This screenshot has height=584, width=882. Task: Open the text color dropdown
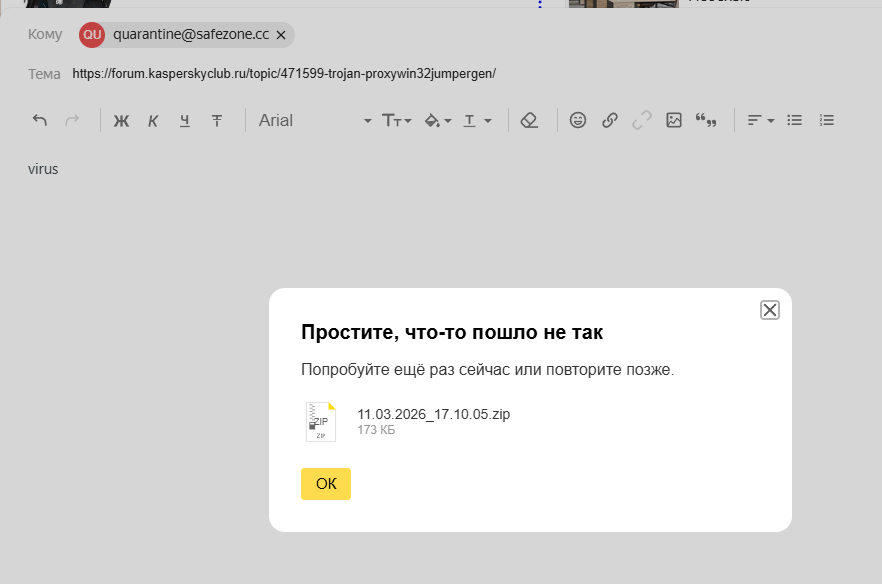click(x=478, y=120)
